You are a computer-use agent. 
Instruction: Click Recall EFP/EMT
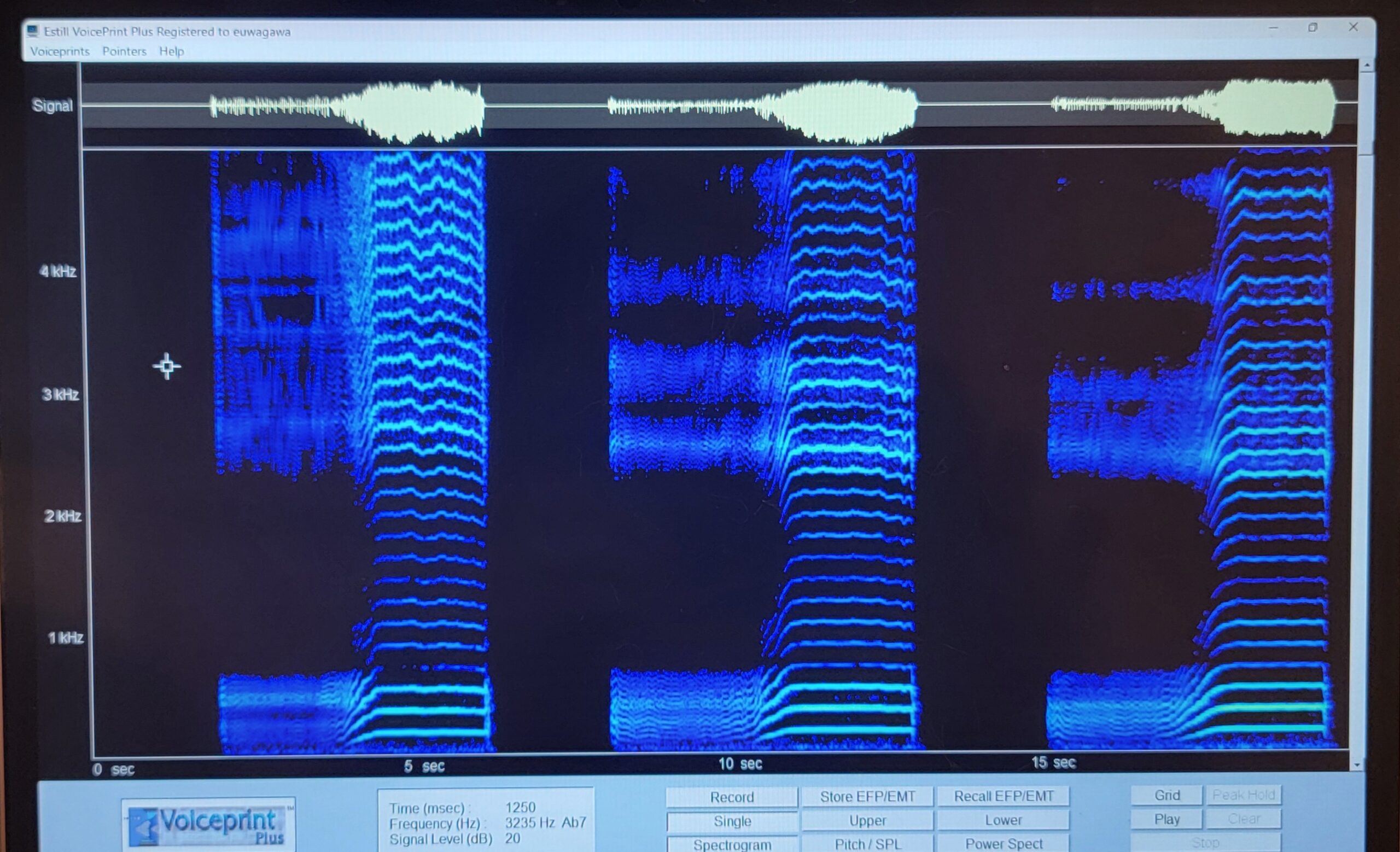pyautogui.click(x=1004, y=796)
